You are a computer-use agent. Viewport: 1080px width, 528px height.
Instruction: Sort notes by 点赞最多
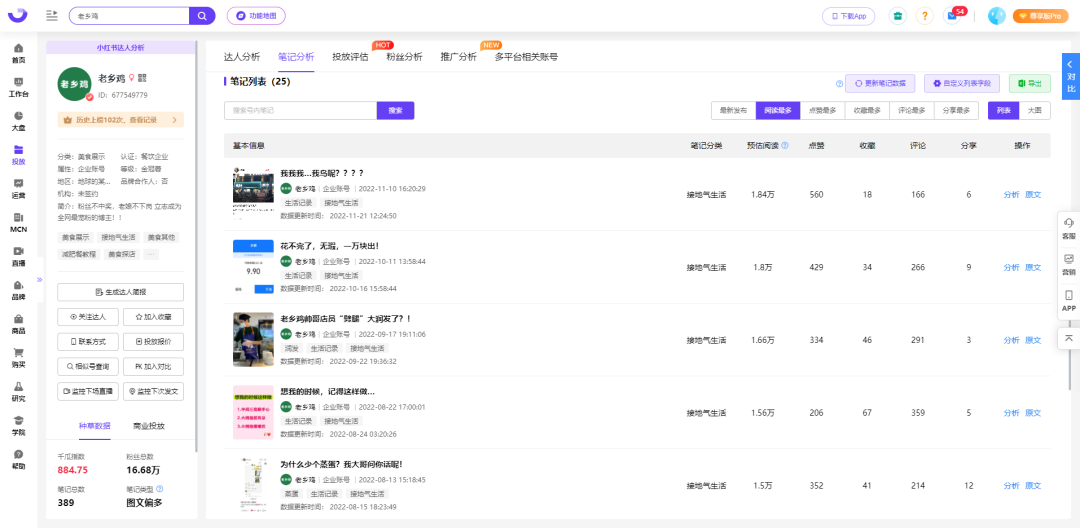[x=822, y=110]
